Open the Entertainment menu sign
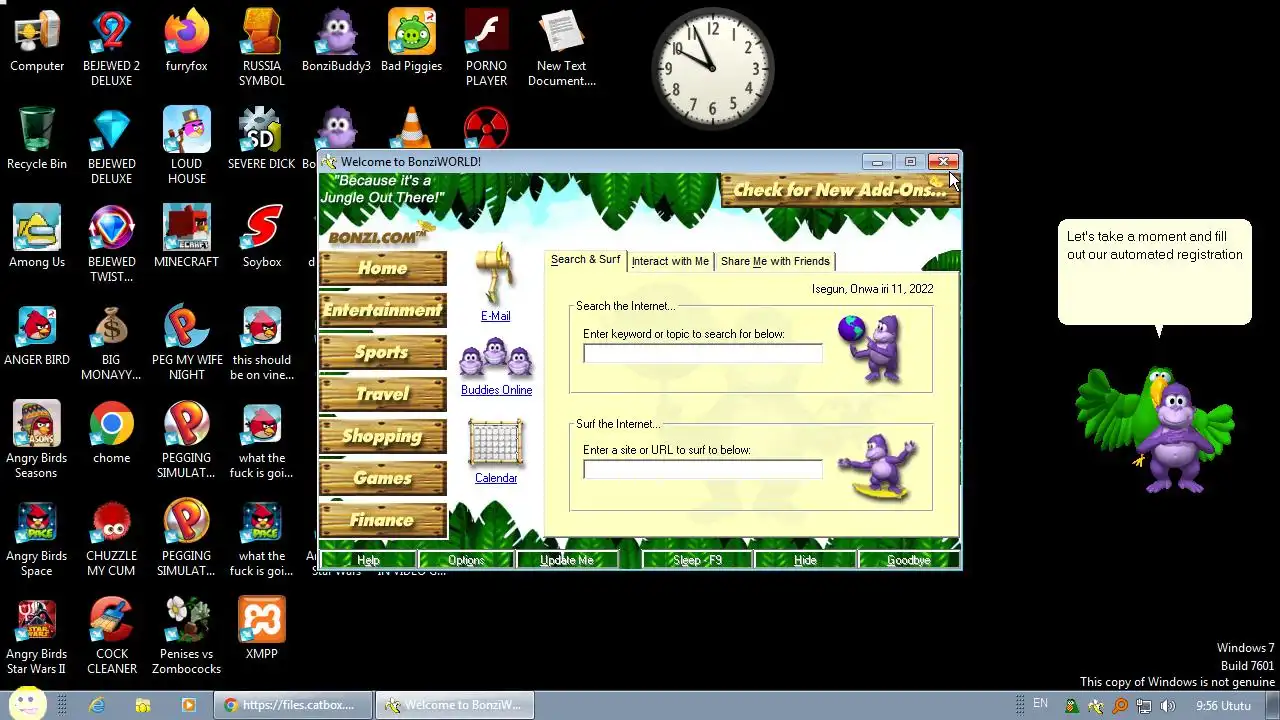The height and width of the screenshot is (720, 1280). (x=383, y=310)
